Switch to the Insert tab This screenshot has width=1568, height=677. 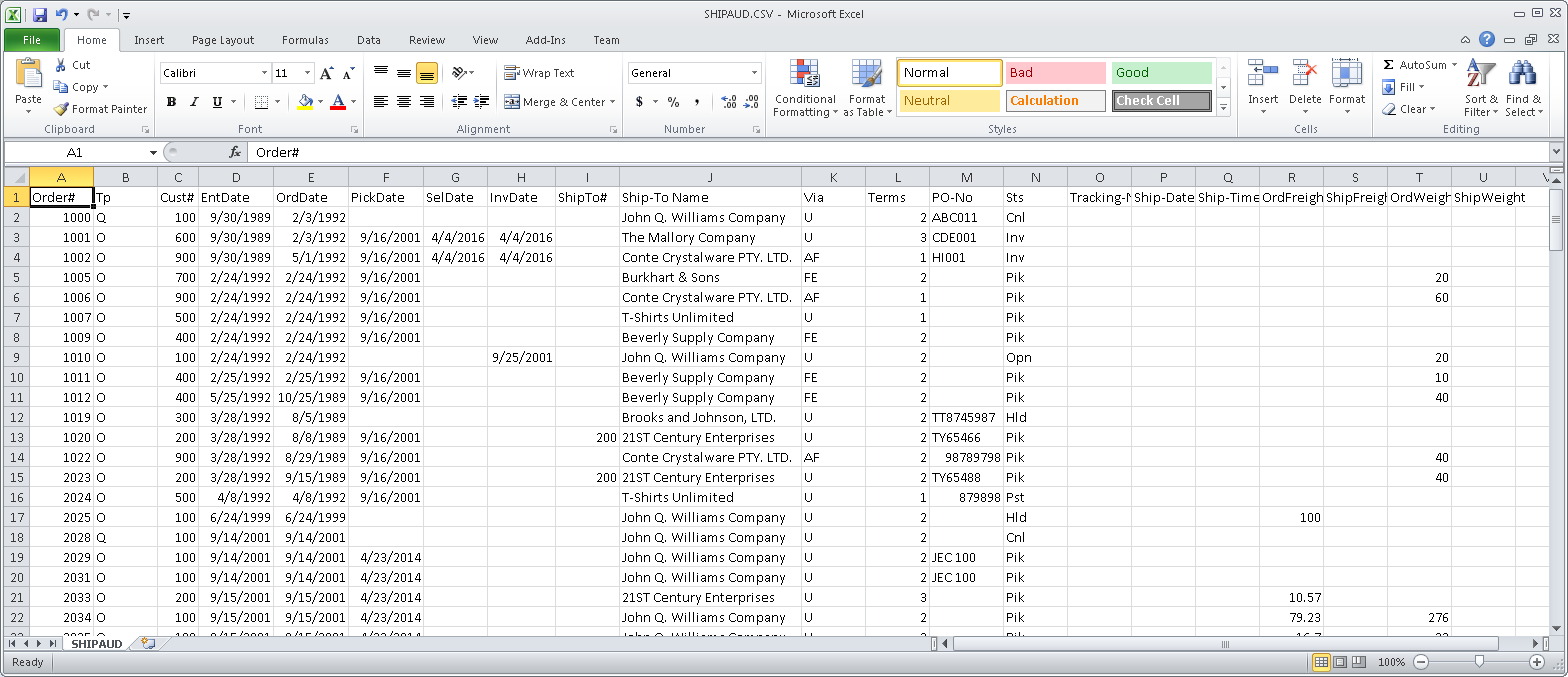point(149,40)
